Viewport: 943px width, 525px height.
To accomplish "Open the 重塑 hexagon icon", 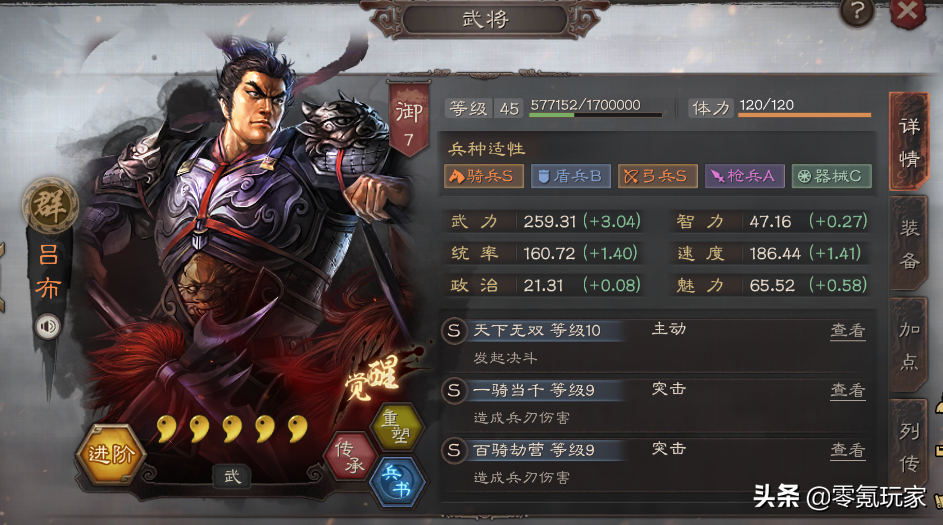I will click(398, 426).
